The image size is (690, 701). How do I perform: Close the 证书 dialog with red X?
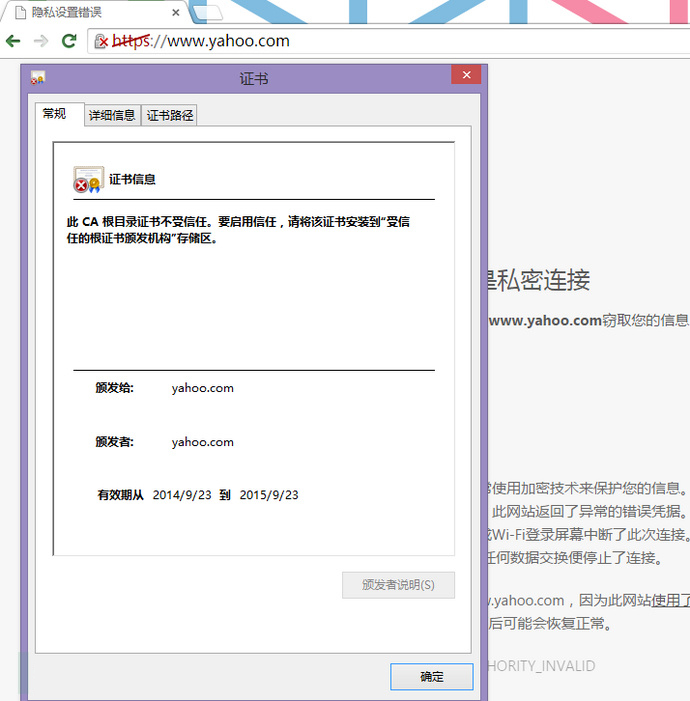pos(466,75)
